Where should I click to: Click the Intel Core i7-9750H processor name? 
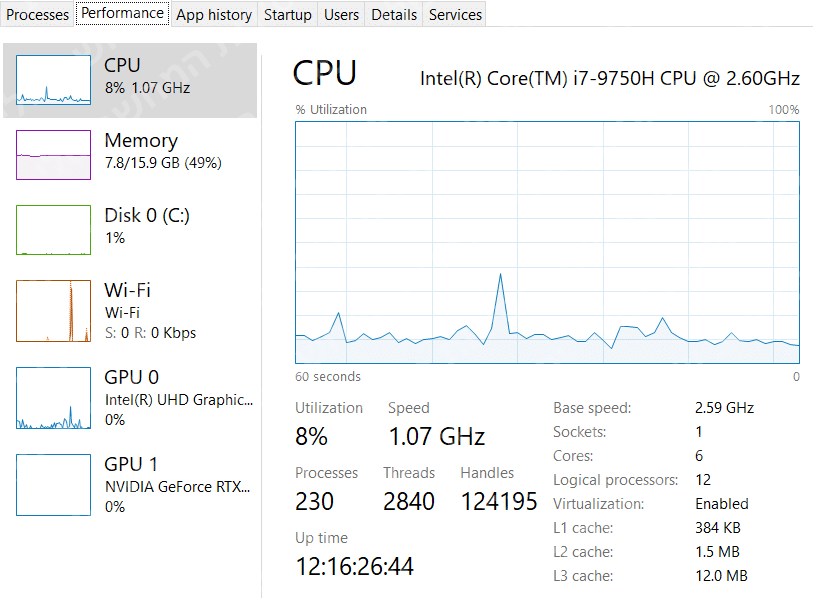coord(610,78)
